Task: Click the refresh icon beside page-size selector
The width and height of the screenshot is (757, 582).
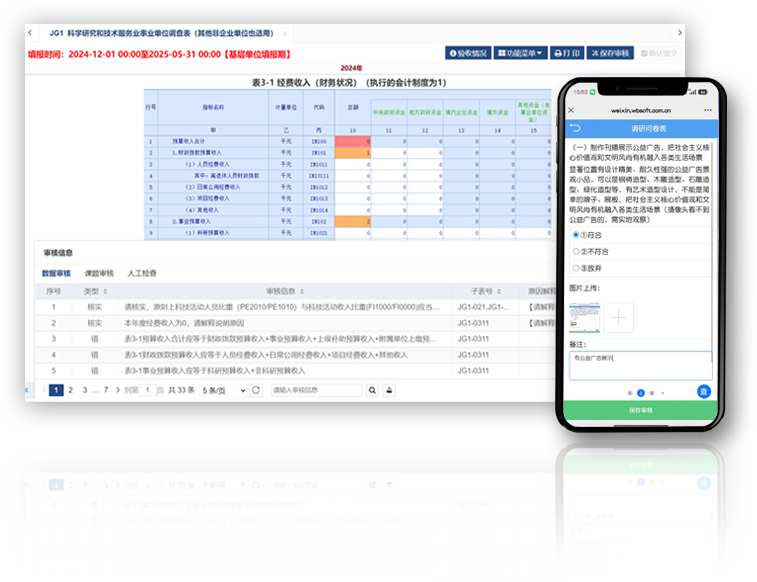Action: (x=256, y=390)
